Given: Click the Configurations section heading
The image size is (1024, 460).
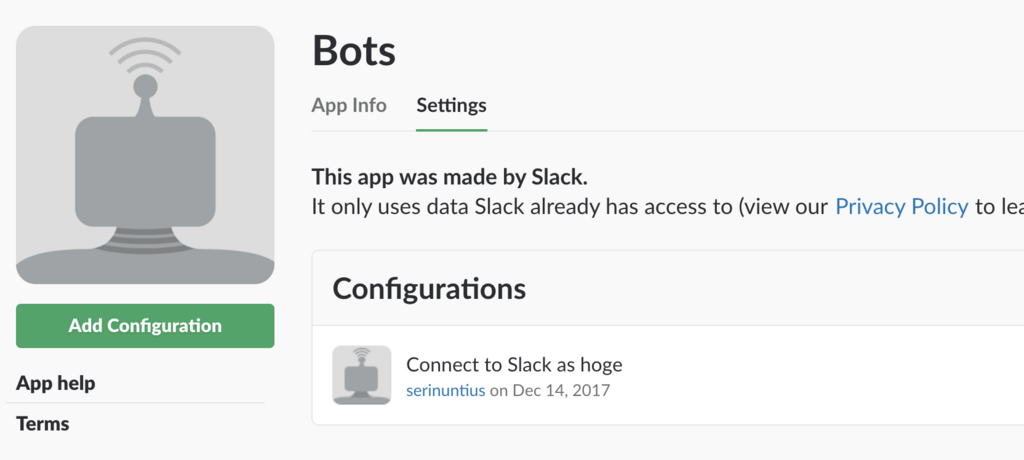Looking at the screenshot, I should point(429,288).
